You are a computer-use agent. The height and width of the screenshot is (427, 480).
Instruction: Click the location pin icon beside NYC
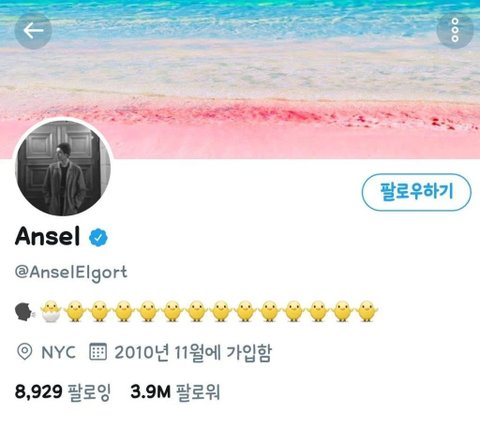24,352
